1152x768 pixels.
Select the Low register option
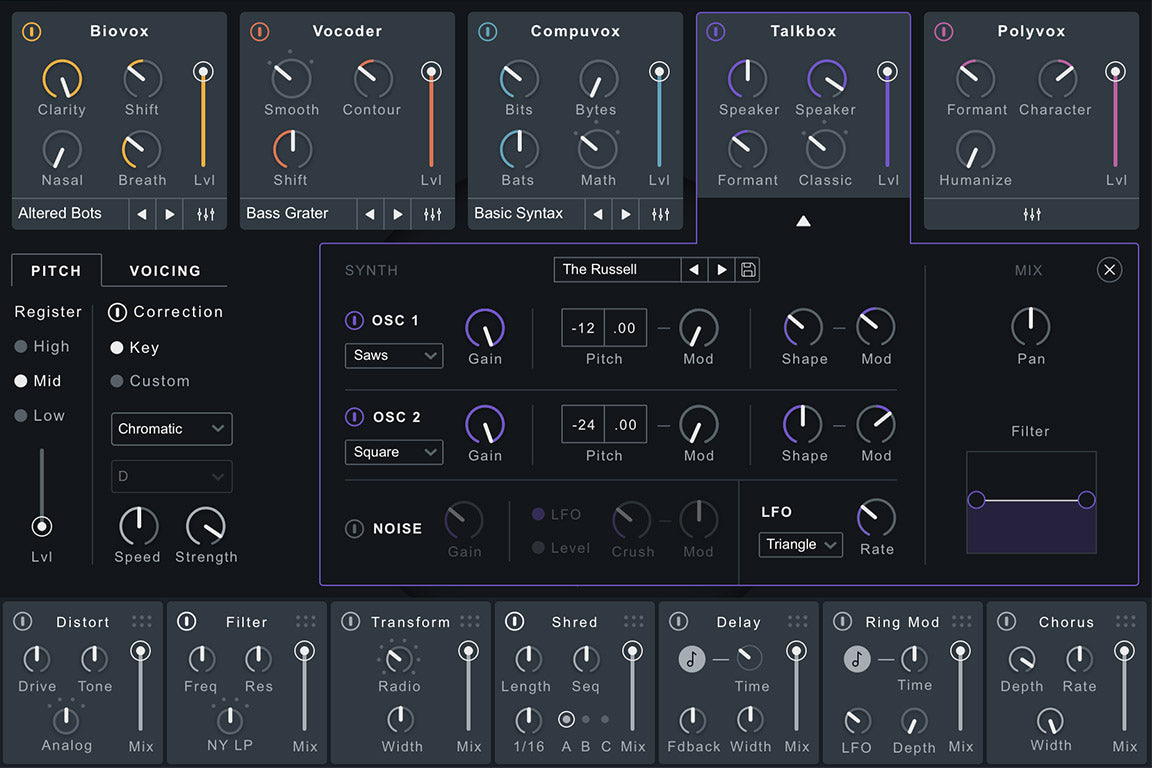tap(40, 415)
